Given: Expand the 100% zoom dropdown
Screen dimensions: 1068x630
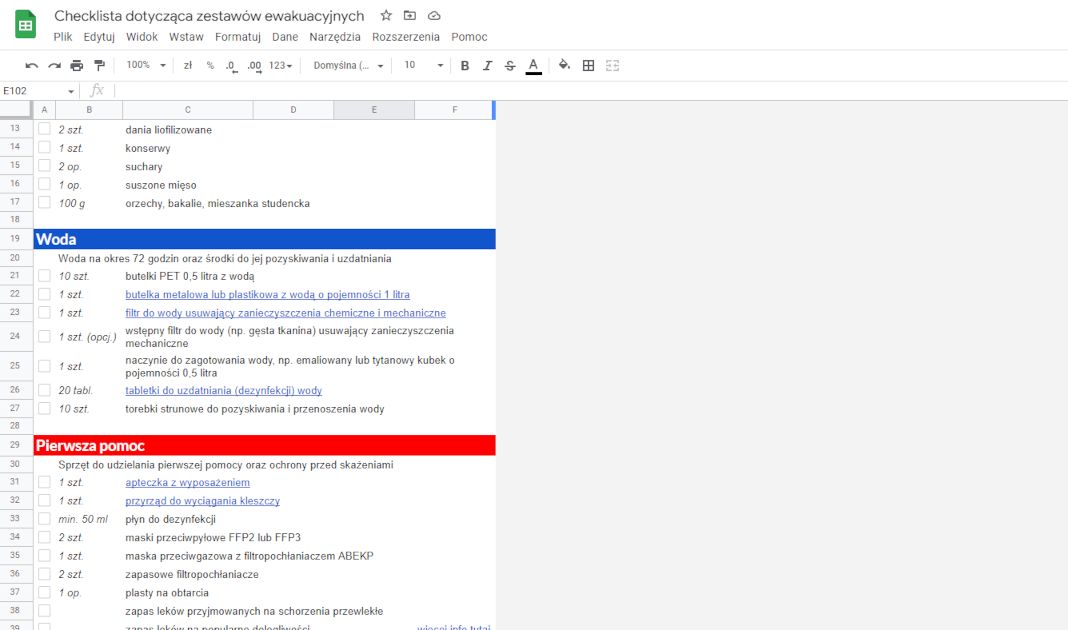Looking at the screenshot, I should pyautogui.click(x=146, y=66).
